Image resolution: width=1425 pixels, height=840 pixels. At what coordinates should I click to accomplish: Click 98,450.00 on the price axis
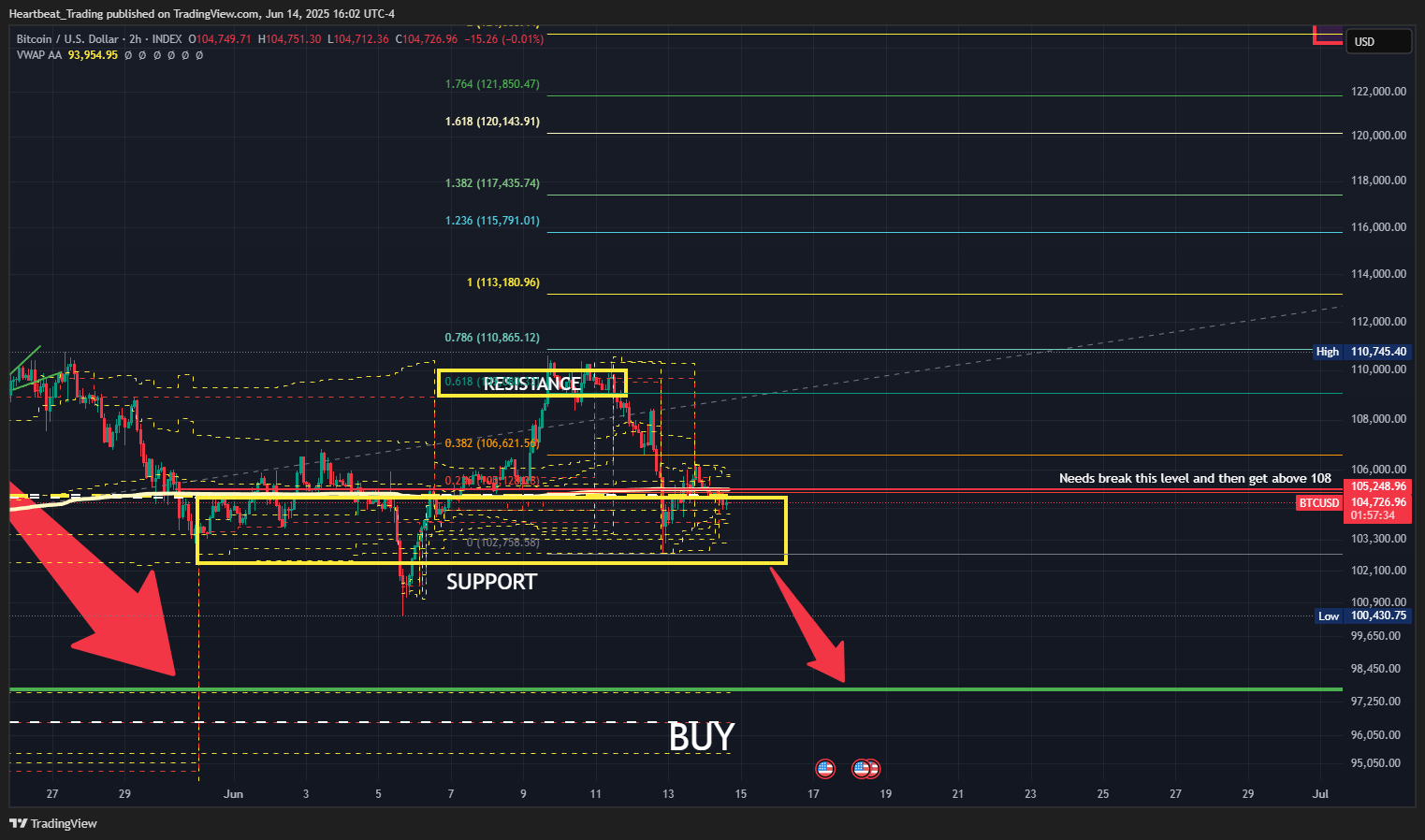pyautogui.click(x=1375, y=669)
